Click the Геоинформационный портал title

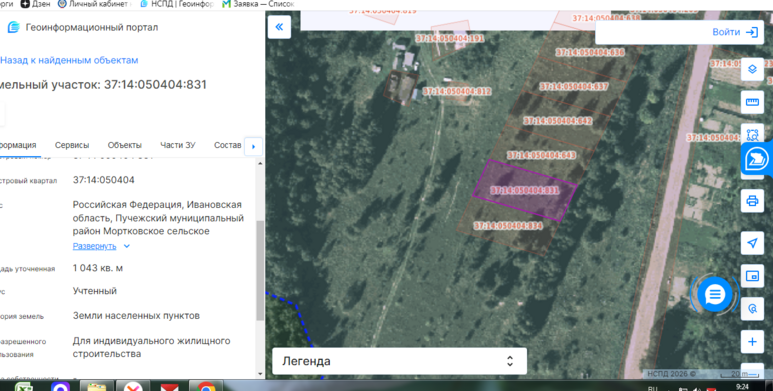92,27
